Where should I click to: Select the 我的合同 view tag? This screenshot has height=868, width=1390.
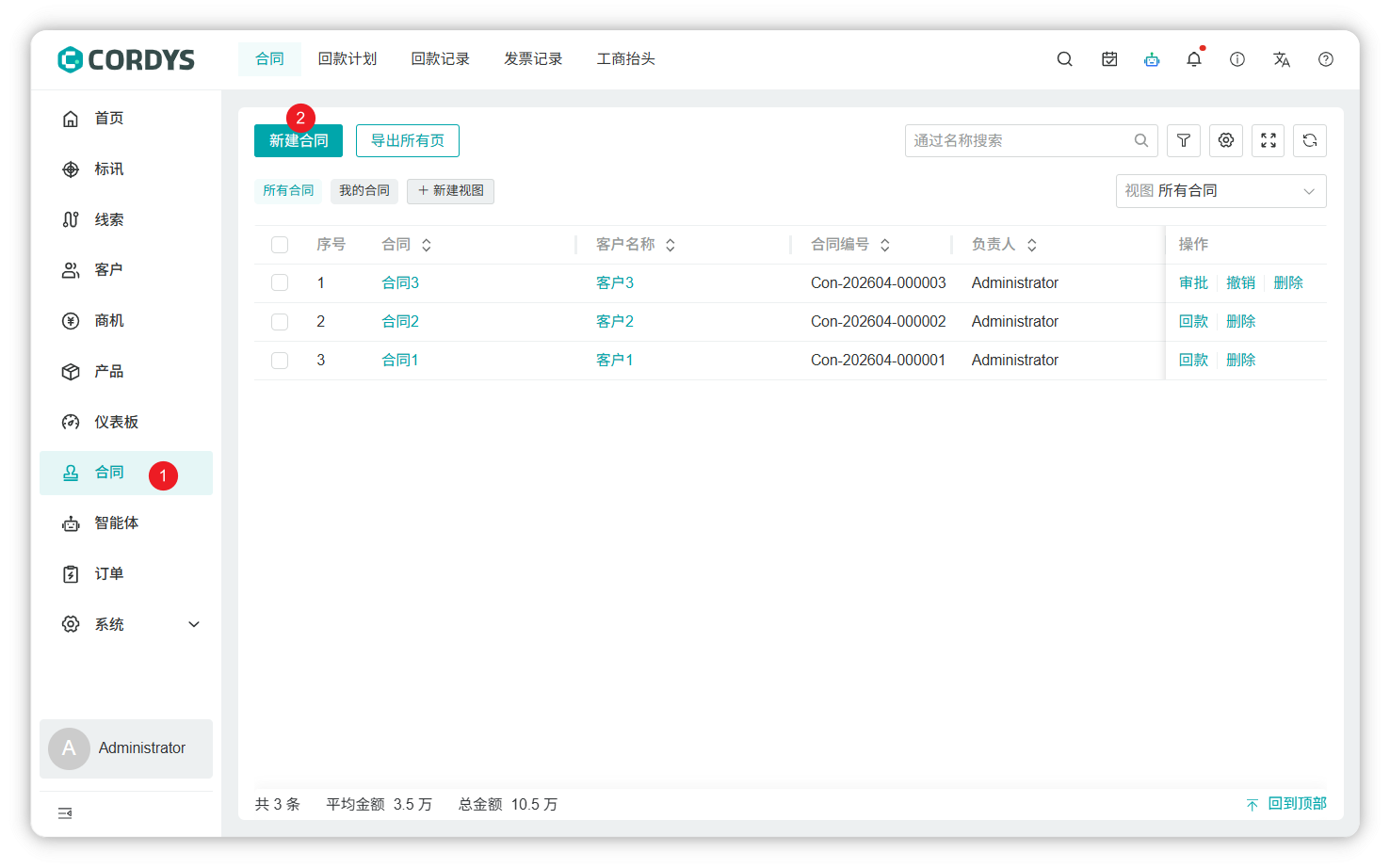pyautogui.click(x=364, y=191)
